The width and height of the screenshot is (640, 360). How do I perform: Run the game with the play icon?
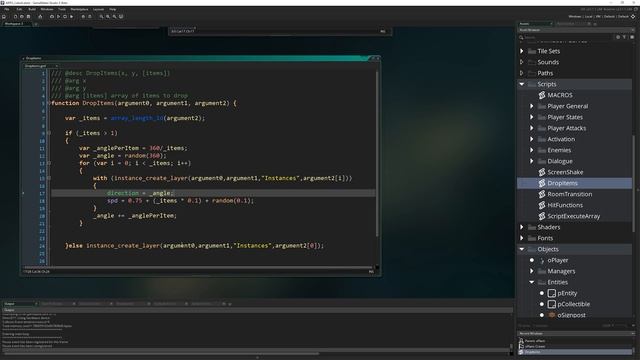[x=58, y=16]
